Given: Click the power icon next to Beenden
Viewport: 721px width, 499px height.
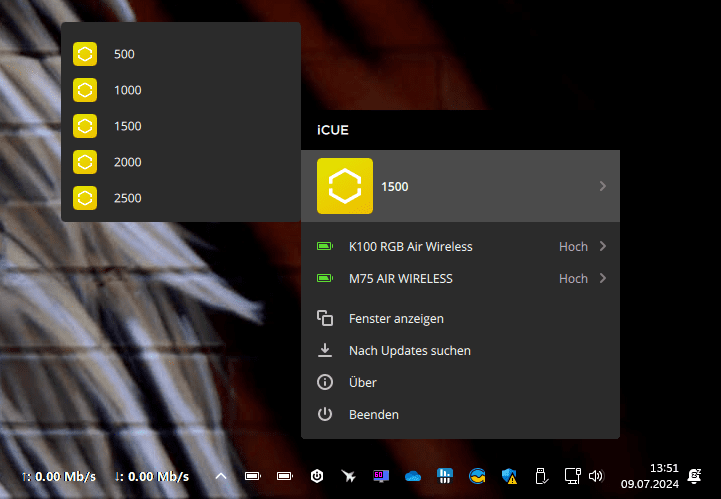Looking at the screenshot, I should pos(325,414).
